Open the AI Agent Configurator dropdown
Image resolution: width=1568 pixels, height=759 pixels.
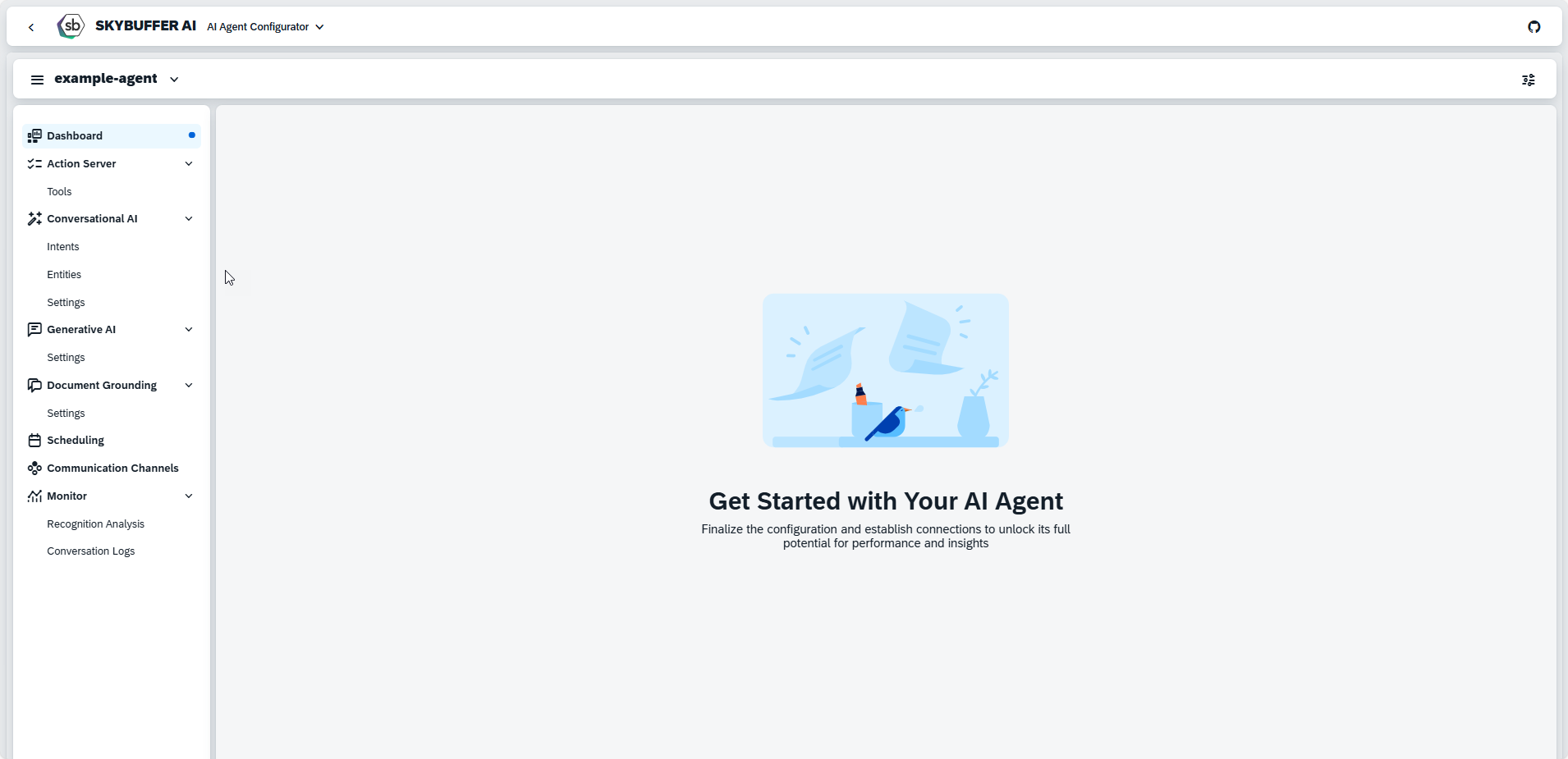click(265, 27)
